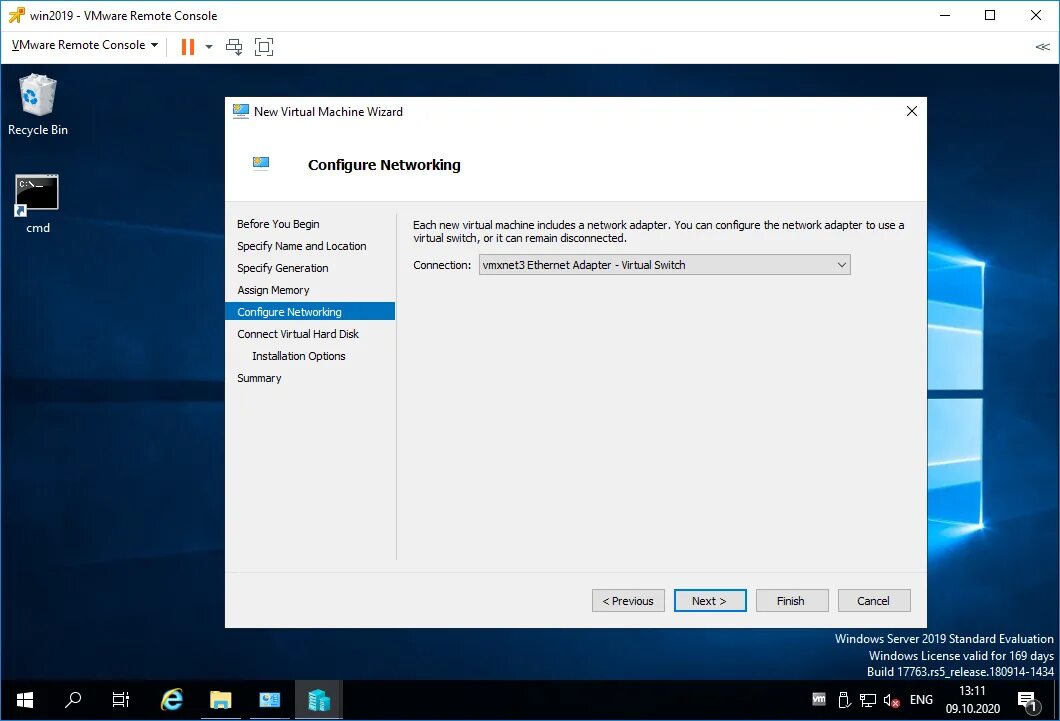
Task: Click the win2019 VMware console title icon
Action: point(16,15)
